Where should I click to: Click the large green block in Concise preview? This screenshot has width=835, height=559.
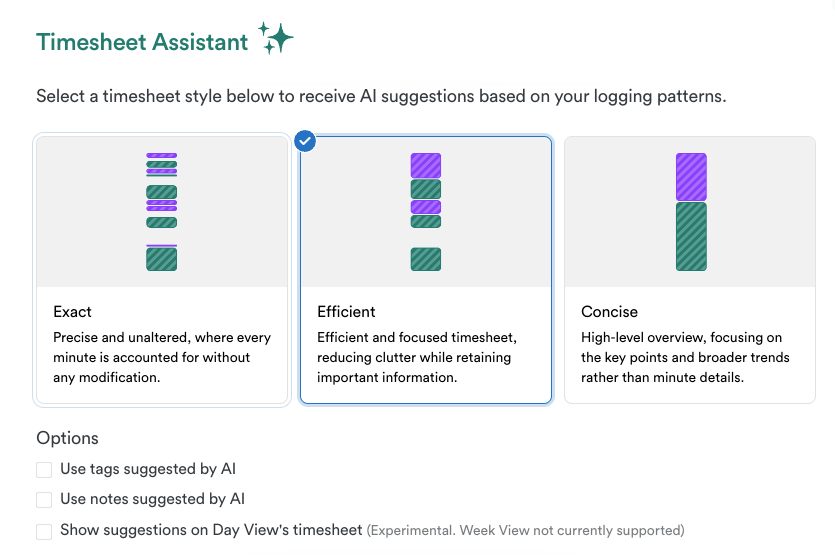point(691,237)
